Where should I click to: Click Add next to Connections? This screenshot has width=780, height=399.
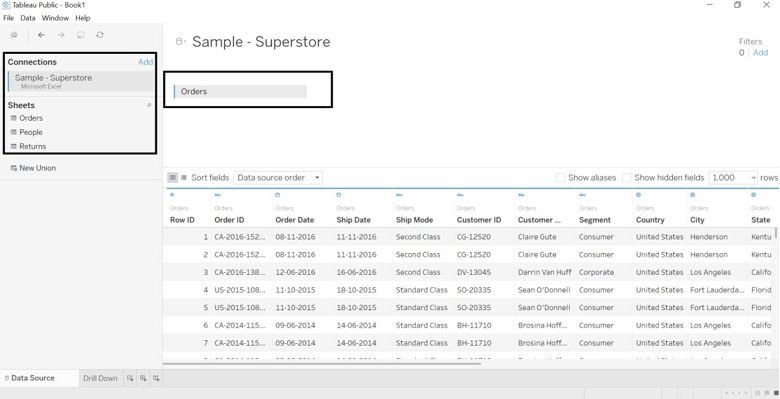(x=145, y=62)
